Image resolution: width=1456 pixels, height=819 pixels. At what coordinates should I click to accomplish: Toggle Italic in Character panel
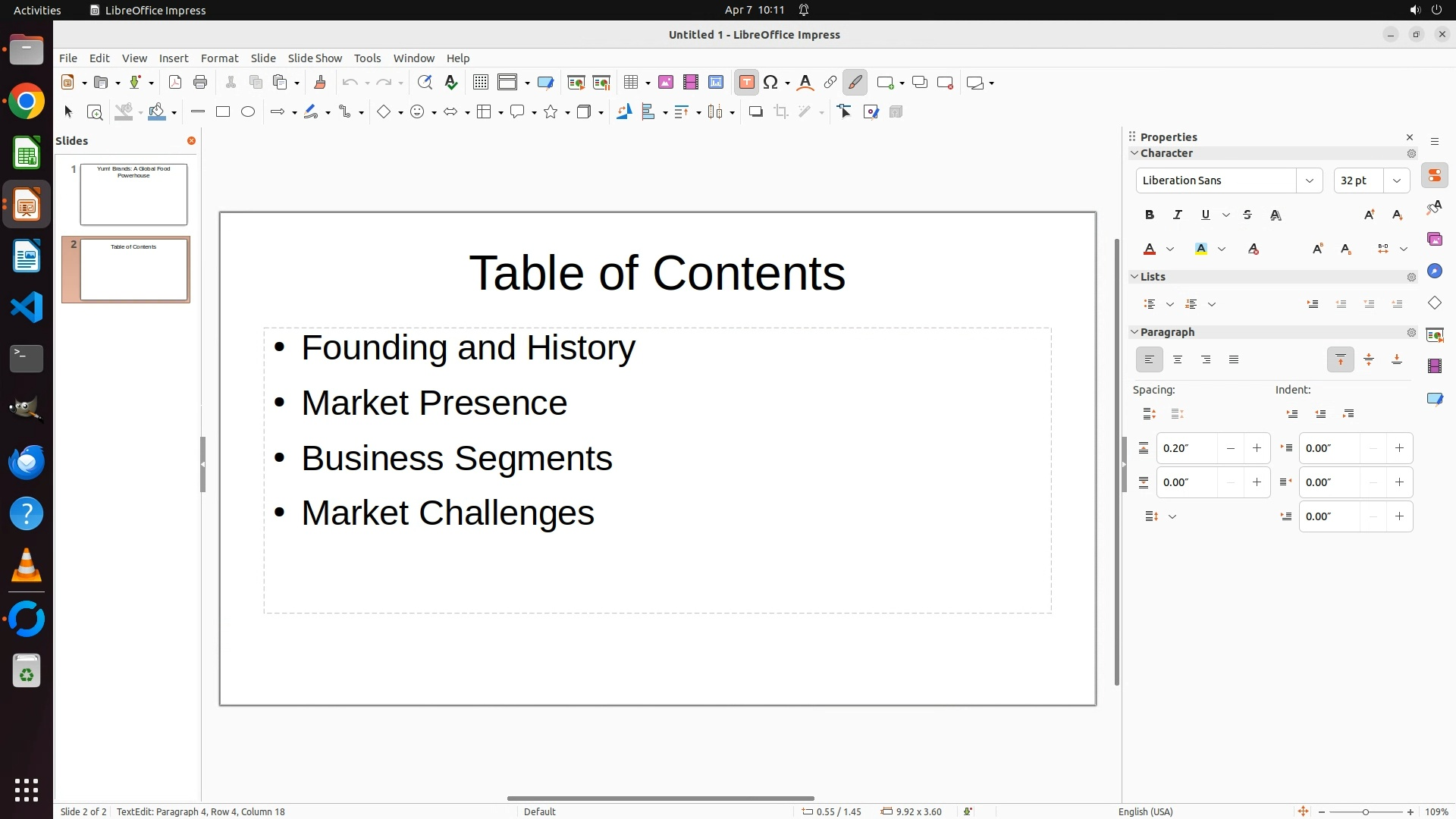tap(1178, 215)
